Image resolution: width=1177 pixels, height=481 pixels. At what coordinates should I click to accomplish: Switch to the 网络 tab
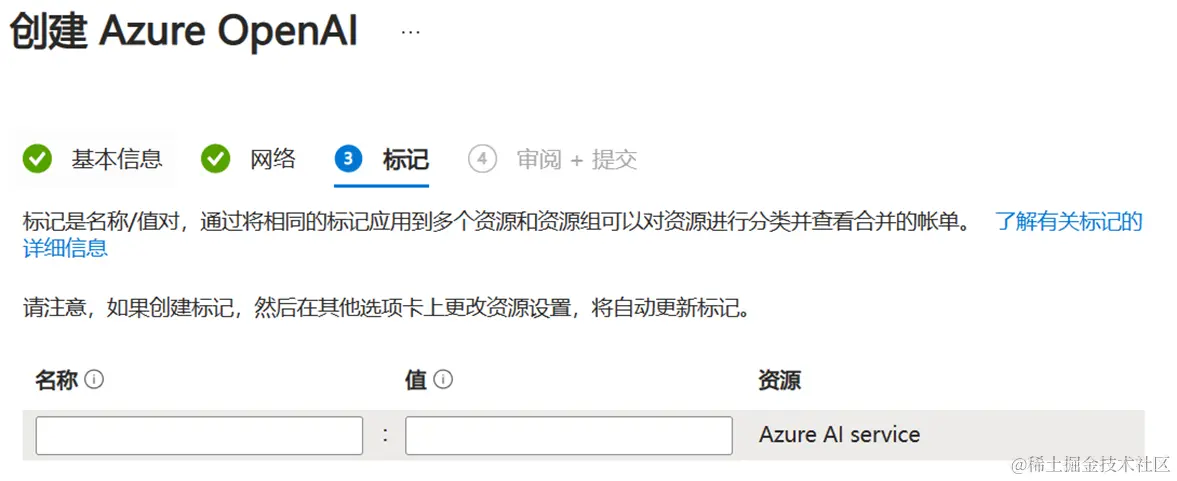click(272, 159)
